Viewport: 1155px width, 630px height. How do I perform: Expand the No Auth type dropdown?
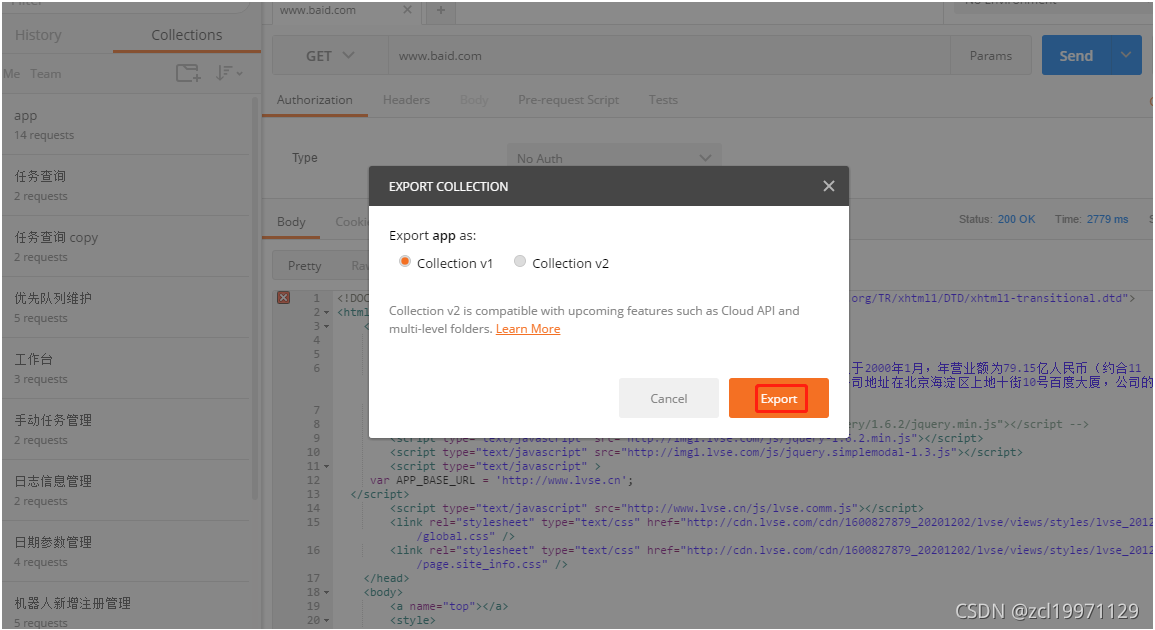614,158
